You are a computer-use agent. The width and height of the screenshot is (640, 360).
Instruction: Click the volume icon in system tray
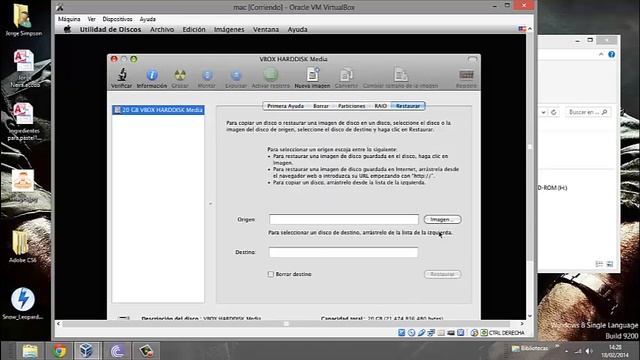589,351
